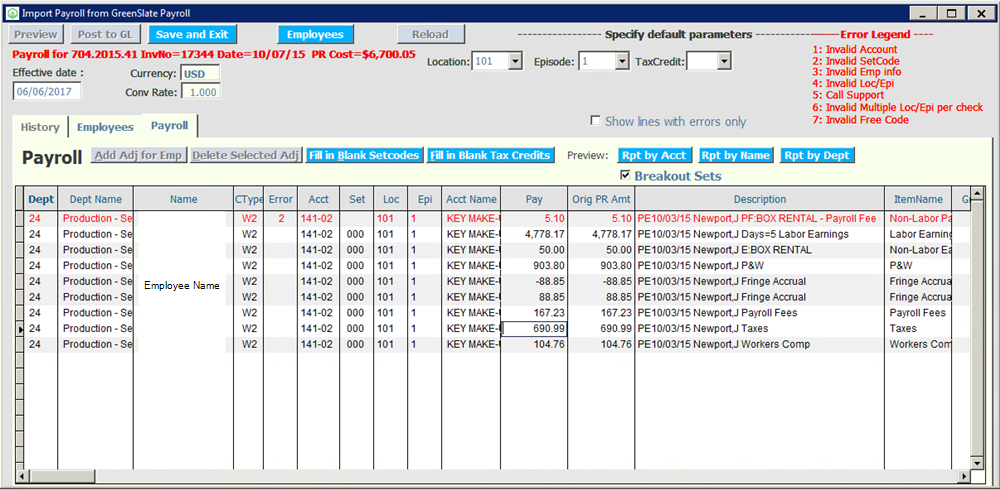The image size is (1000, 490).
Task: Click horizontal scrollbar left arrow
Action: pos(22,477)
